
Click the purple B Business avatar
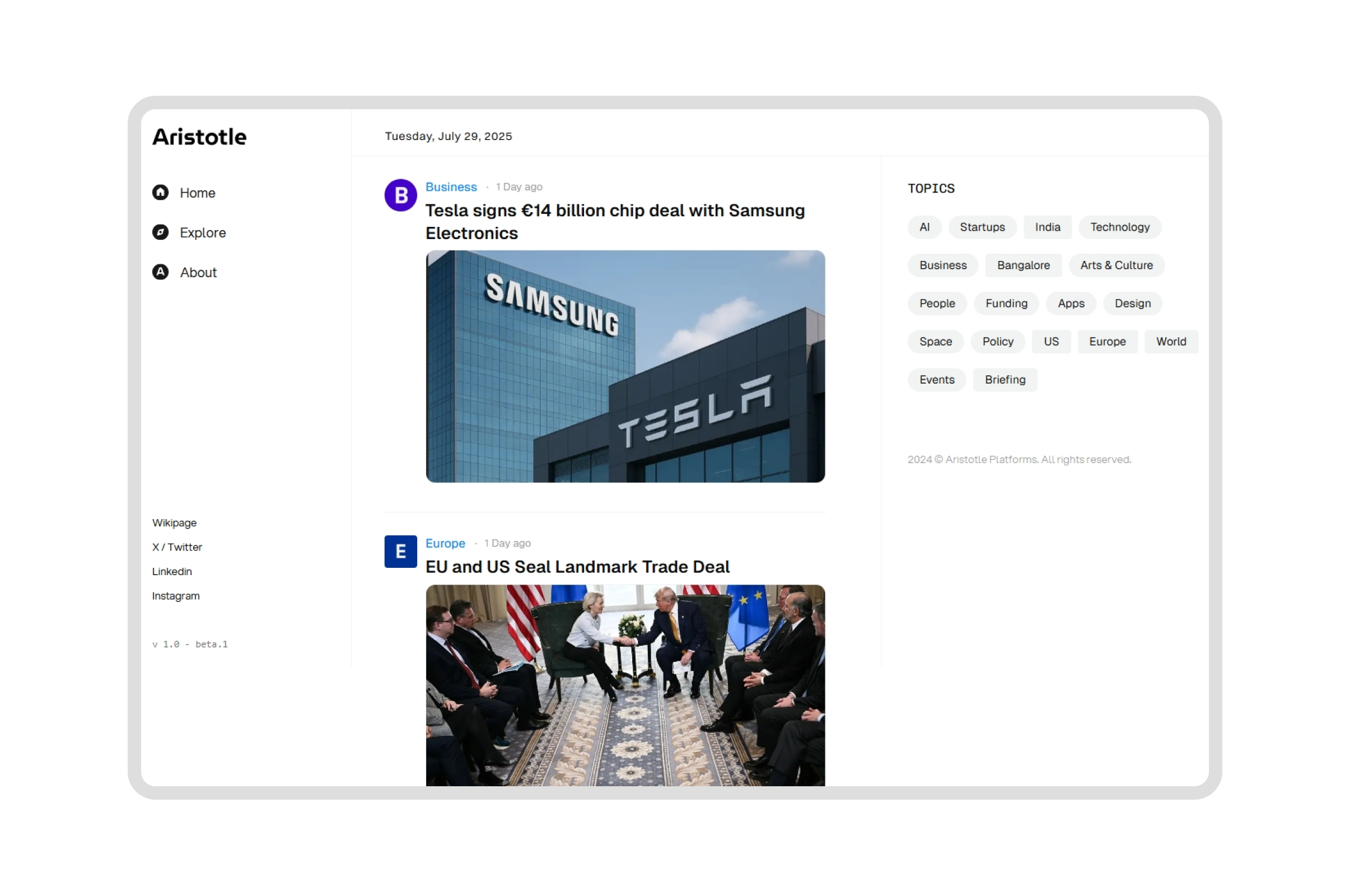click(x=401, y=195)
